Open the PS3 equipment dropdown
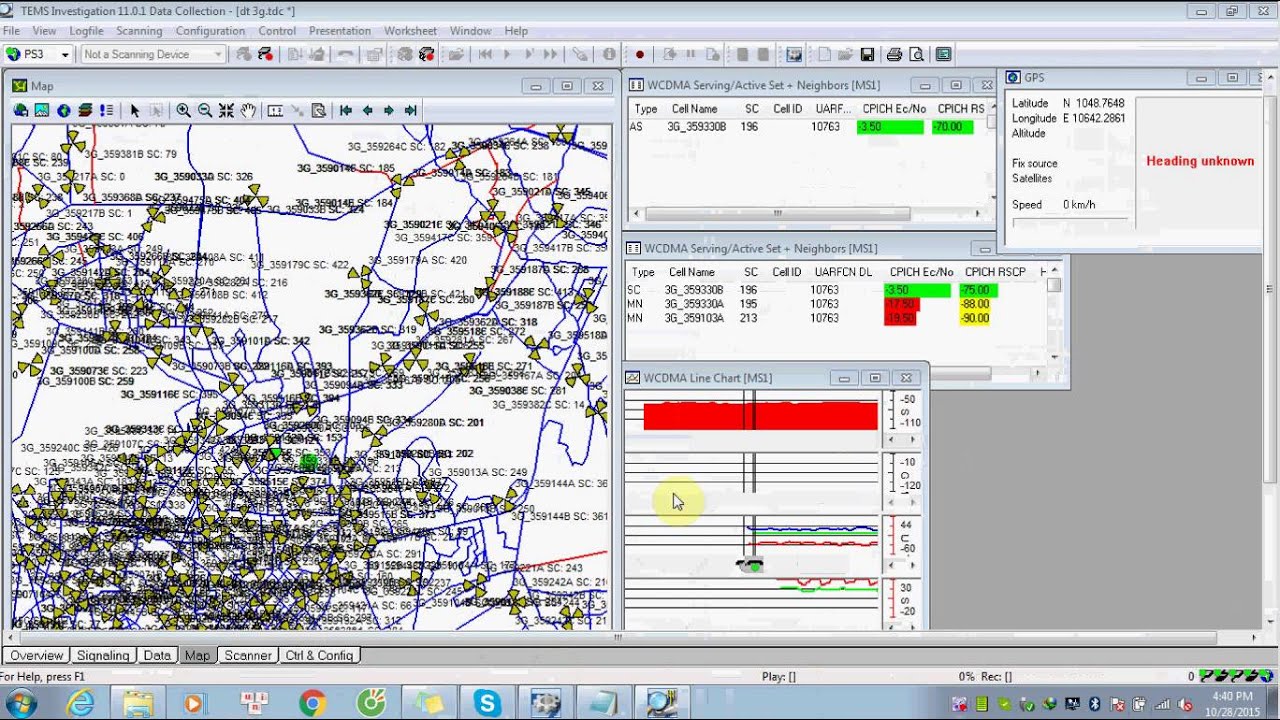 pyautogui.click(x=64, y=54)
